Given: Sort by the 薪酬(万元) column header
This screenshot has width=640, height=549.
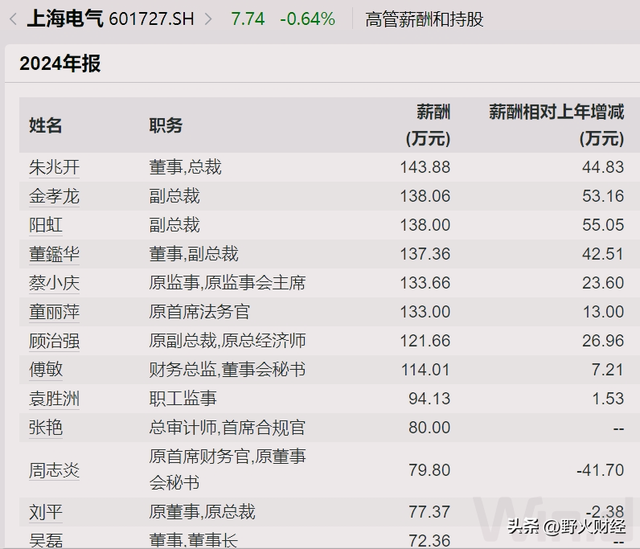Looking at the screenshot, I should [428, 125].
